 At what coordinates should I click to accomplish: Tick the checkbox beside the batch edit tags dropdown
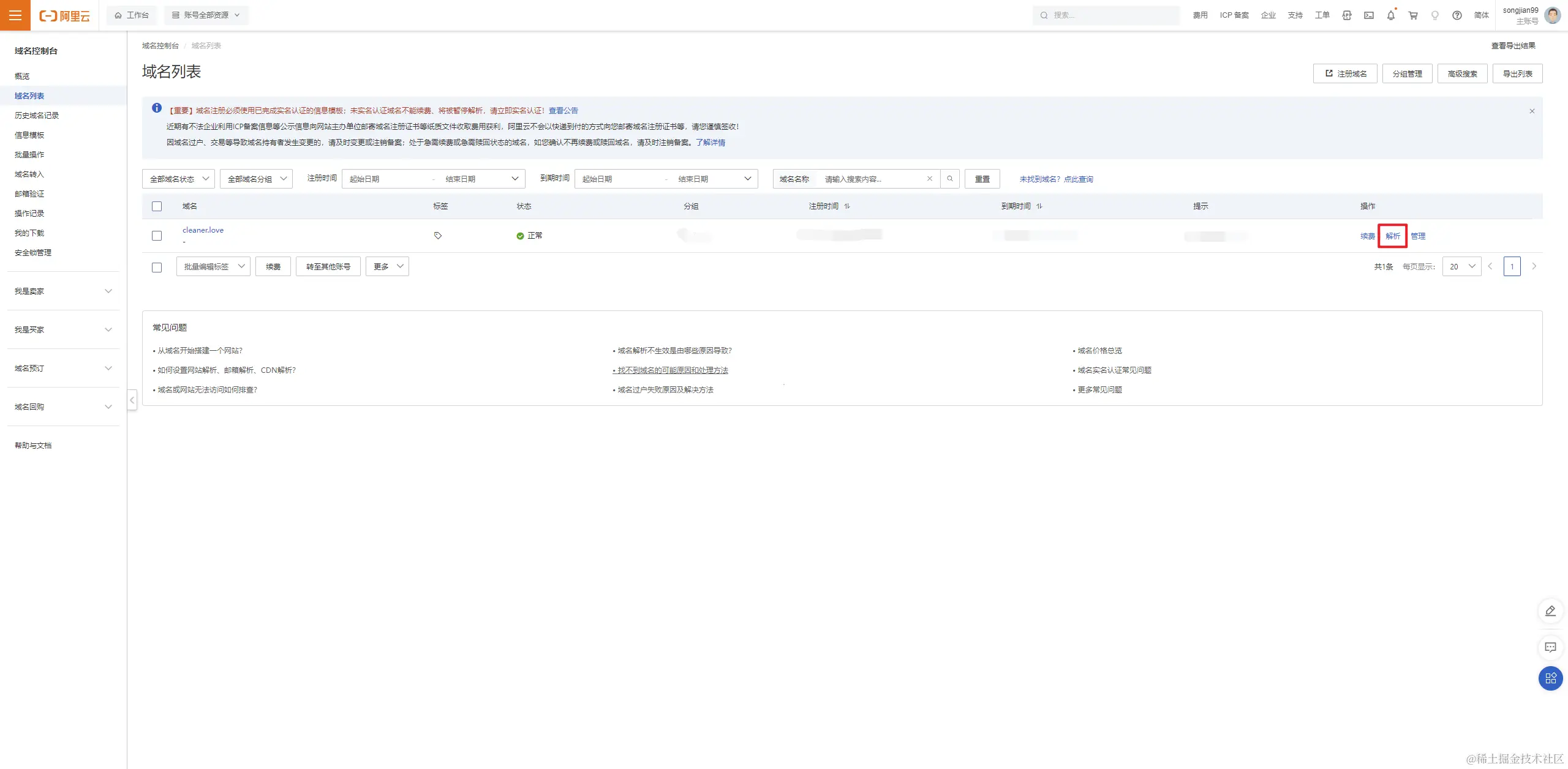pos(157,268)
